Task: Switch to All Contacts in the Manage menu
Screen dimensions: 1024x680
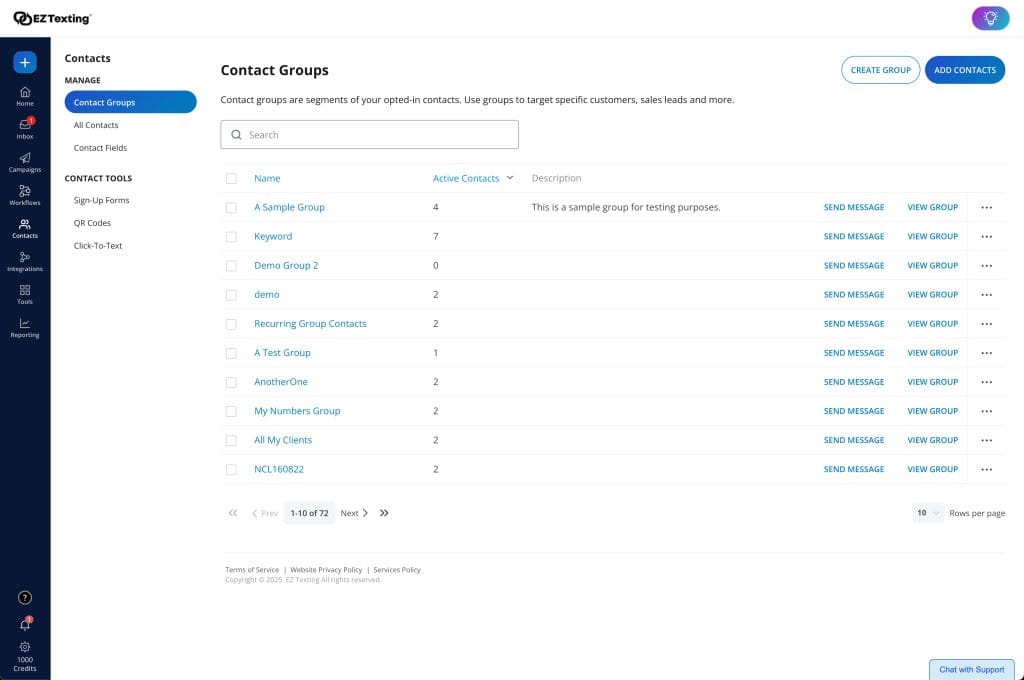Action: click(x=96, y=124)
